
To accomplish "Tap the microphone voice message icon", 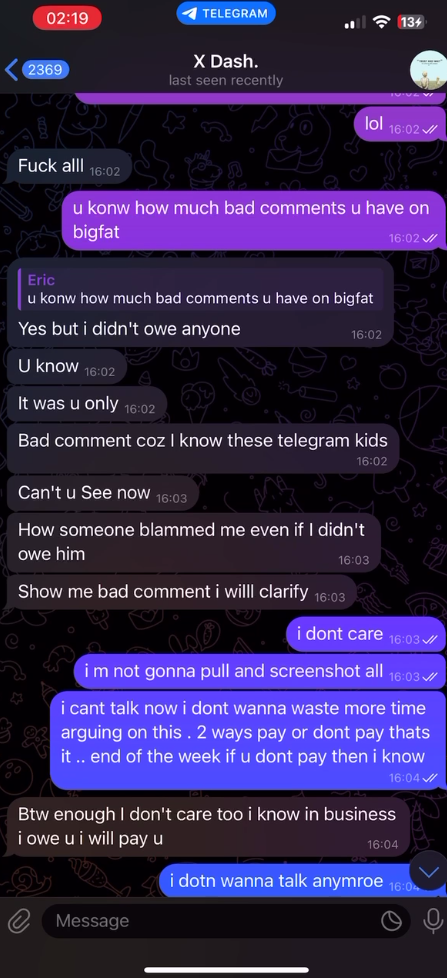I will click(433, 921).
